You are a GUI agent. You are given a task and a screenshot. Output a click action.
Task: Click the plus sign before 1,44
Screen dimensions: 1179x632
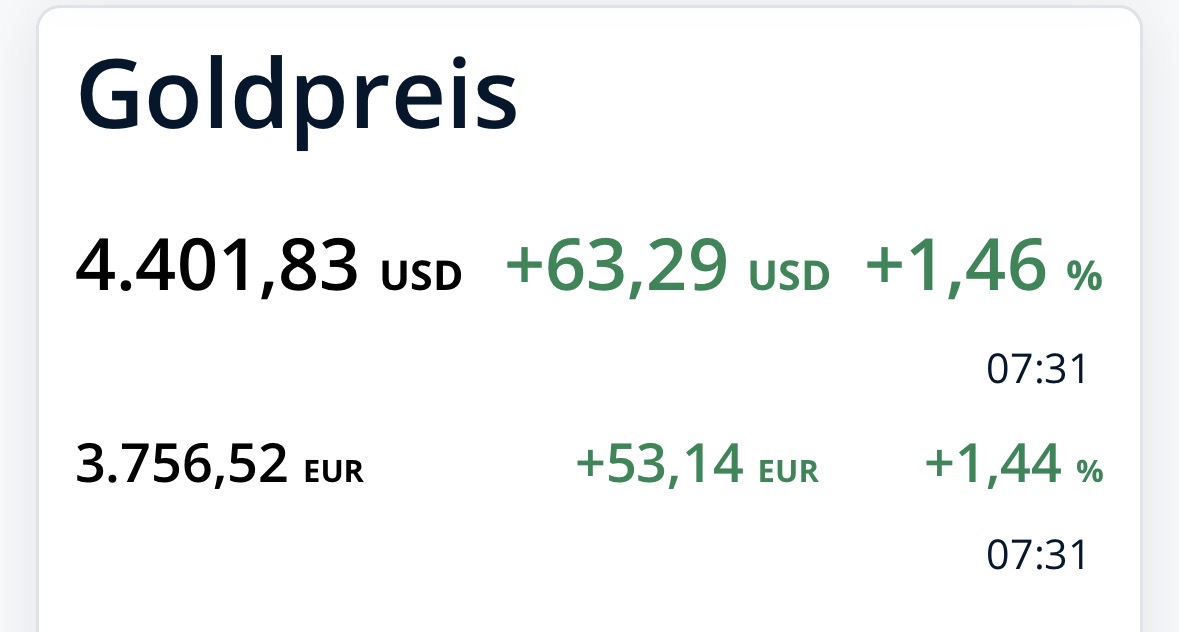(940, 466)
